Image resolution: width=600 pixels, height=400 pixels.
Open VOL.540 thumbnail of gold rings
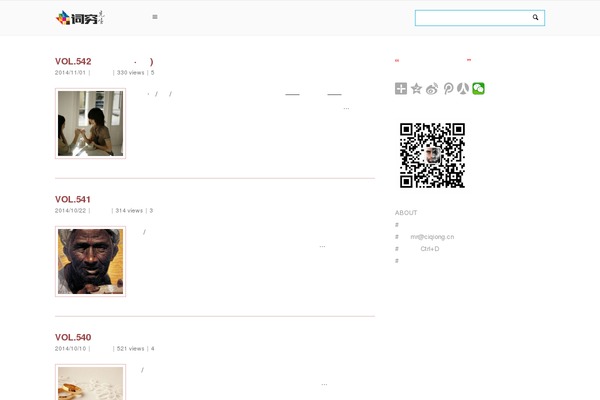point(90,382)
